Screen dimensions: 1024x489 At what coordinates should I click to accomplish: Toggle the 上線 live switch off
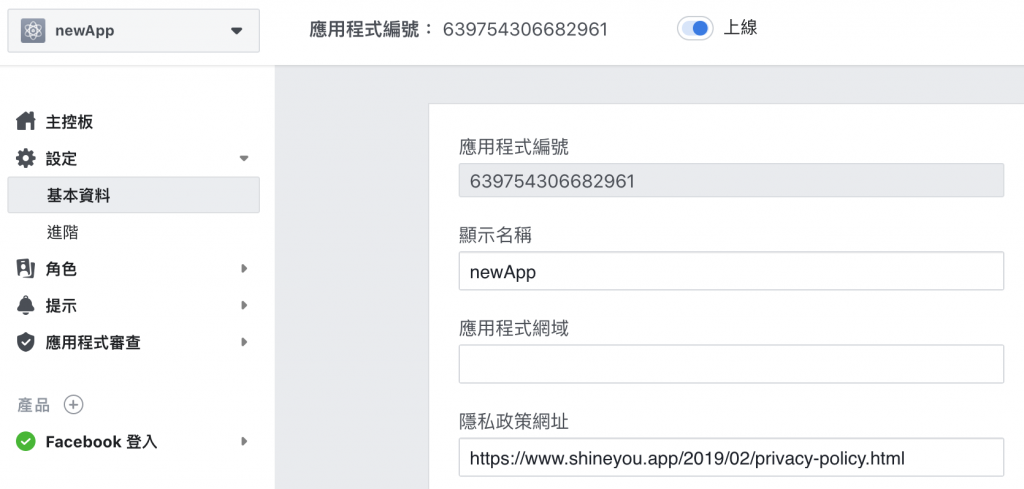point(695,29)
